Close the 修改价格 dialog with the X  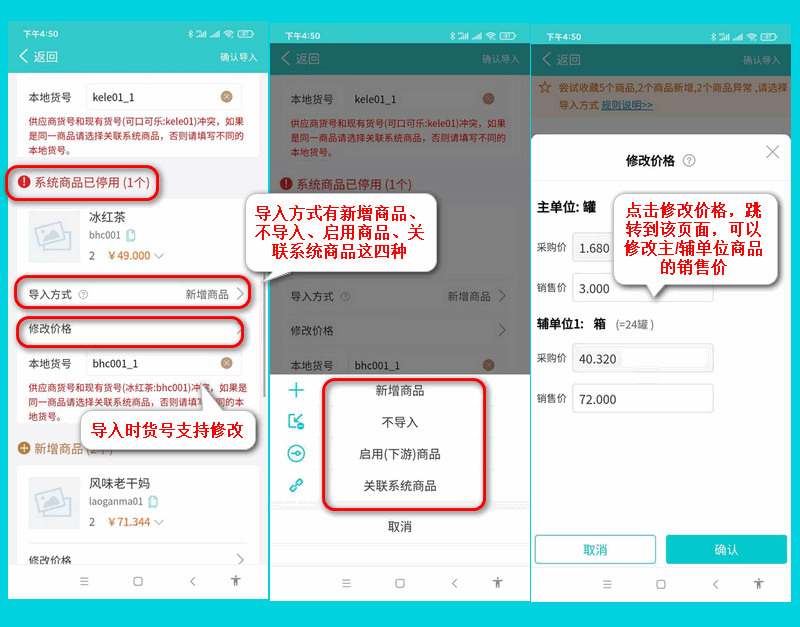772,152
